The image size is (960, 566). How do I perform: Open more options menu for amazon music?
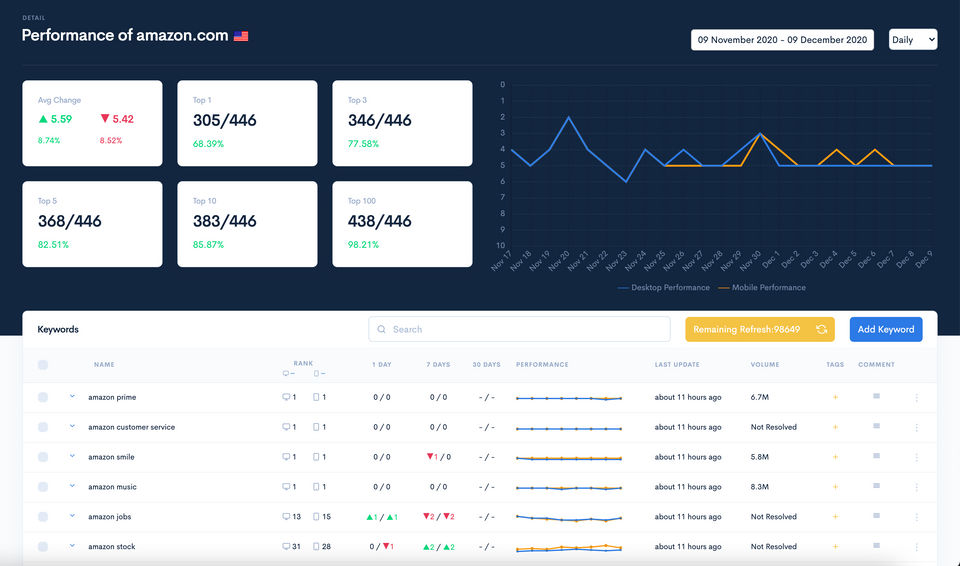click(917, 488)
